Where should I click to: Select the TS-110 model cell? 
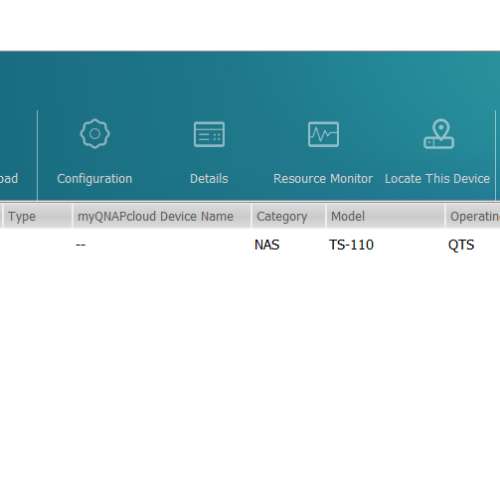[x=351, y=245]
